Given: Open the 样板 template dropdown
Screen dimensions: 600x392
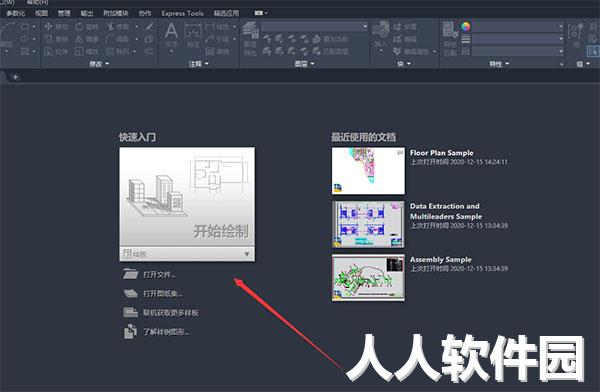Looking at the screenshot, I should pos(187,254).
